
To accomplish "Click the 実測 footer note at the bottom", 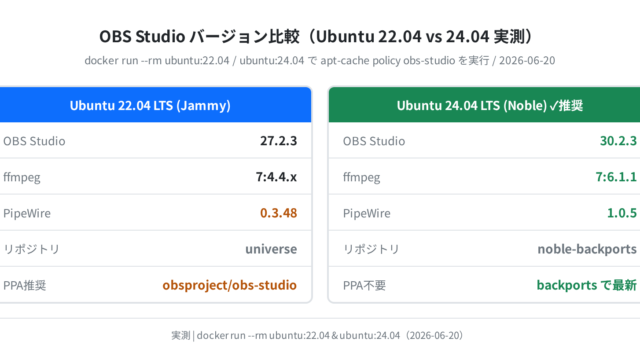I will pos(317,336).
